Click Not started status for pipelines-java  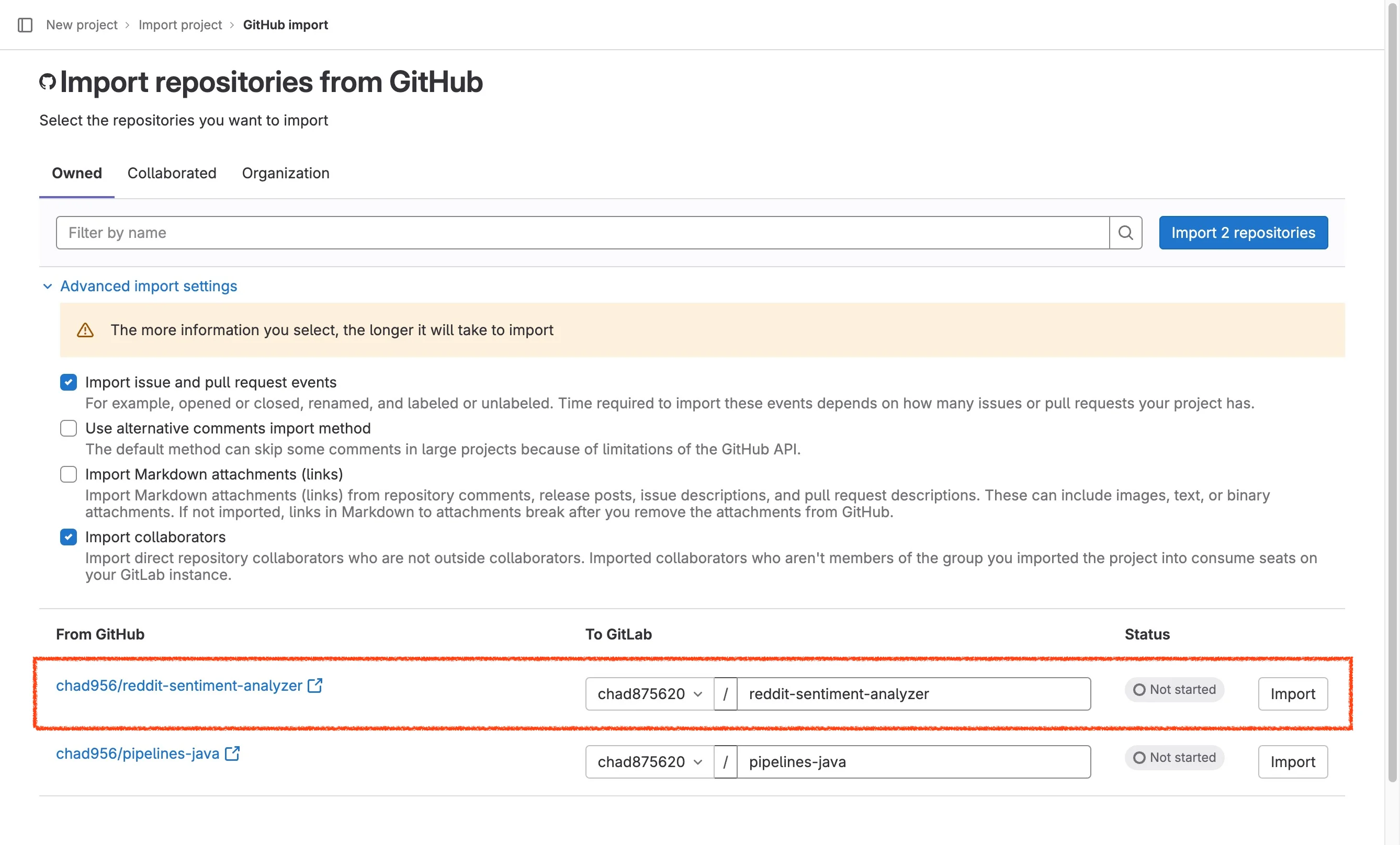[x=1174, y=758]
